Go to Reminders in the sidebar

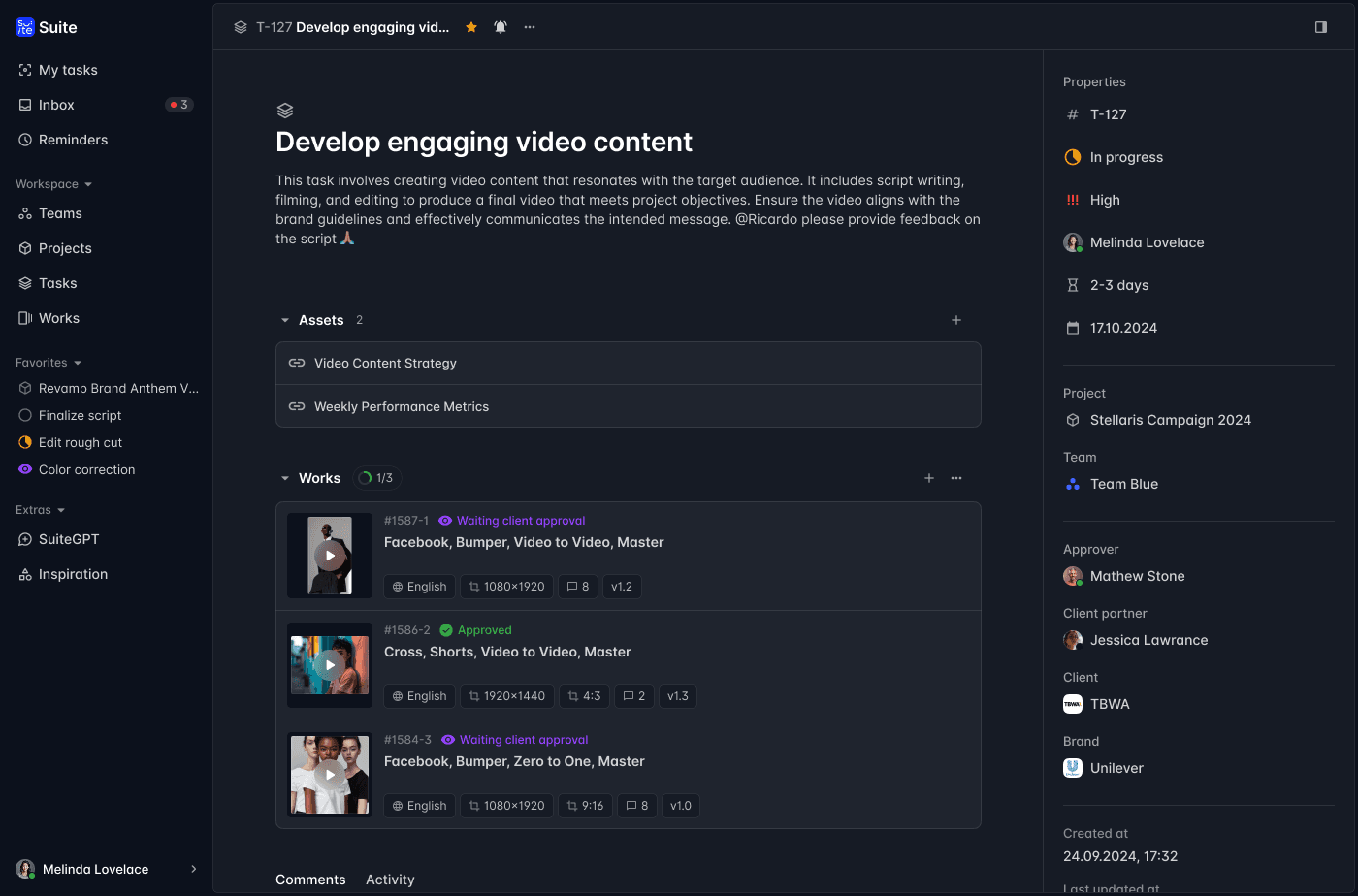coord(73,140)
